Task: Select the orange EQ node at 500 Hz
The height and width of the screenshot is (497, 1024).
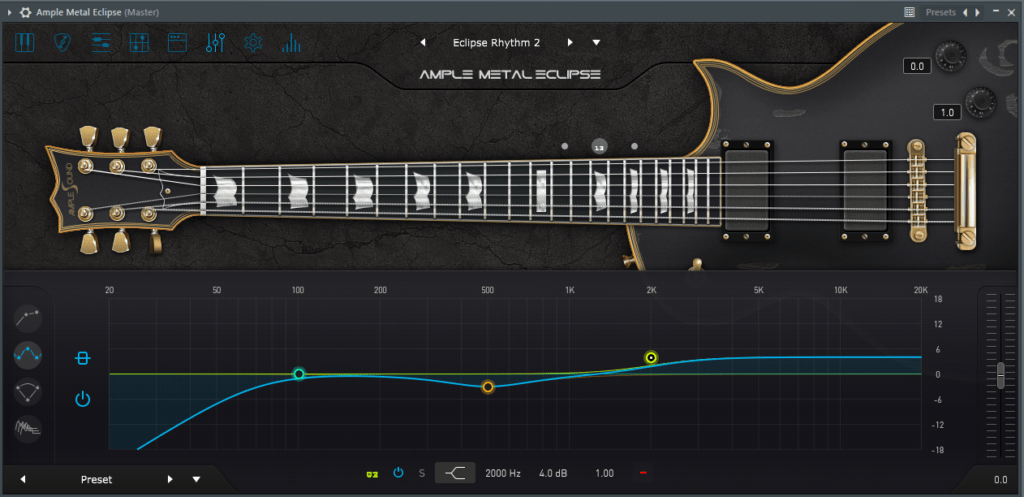Action: coord(488,387)
